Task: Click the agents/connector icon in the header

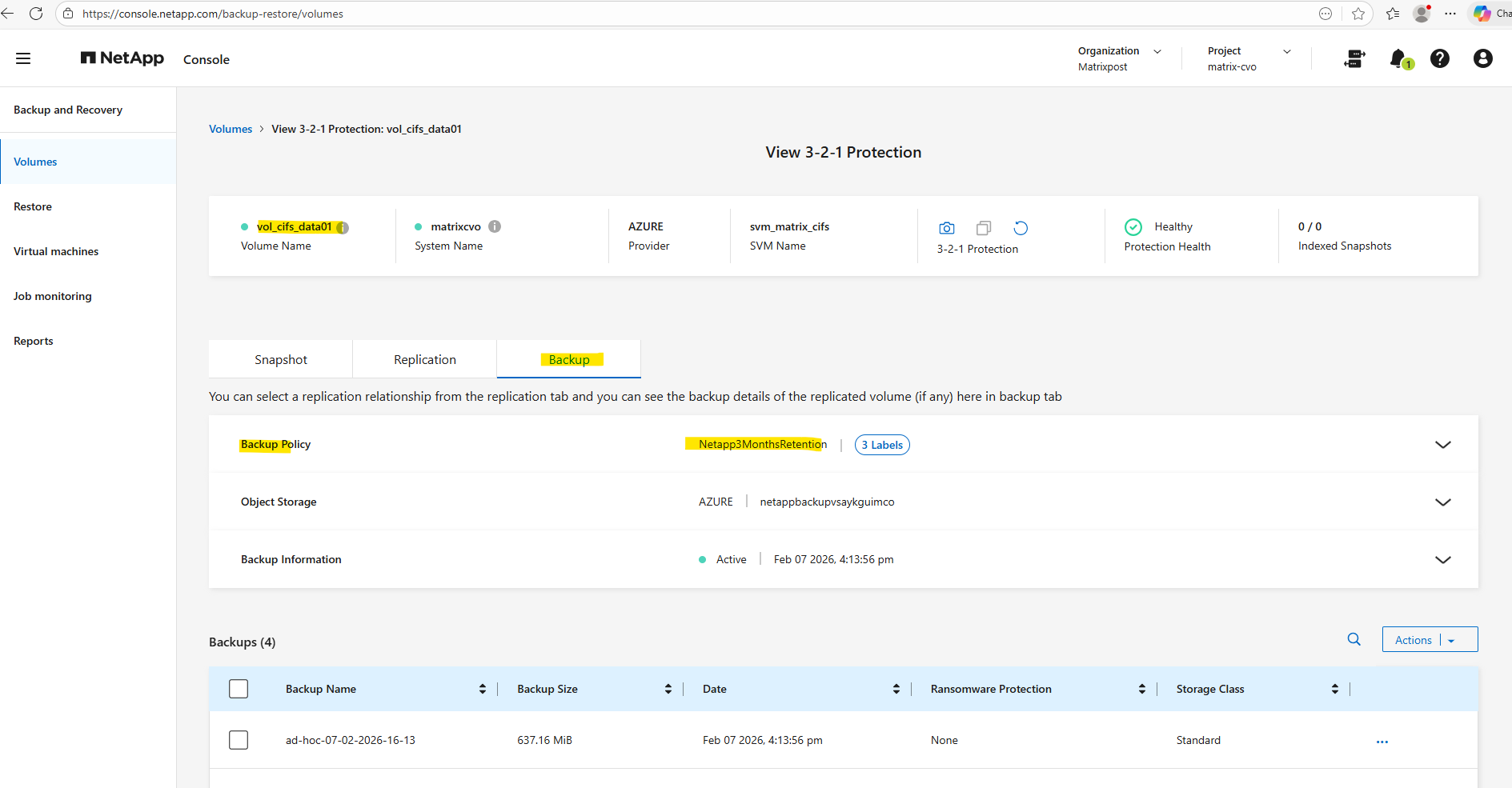Action: click(1354, 58)
